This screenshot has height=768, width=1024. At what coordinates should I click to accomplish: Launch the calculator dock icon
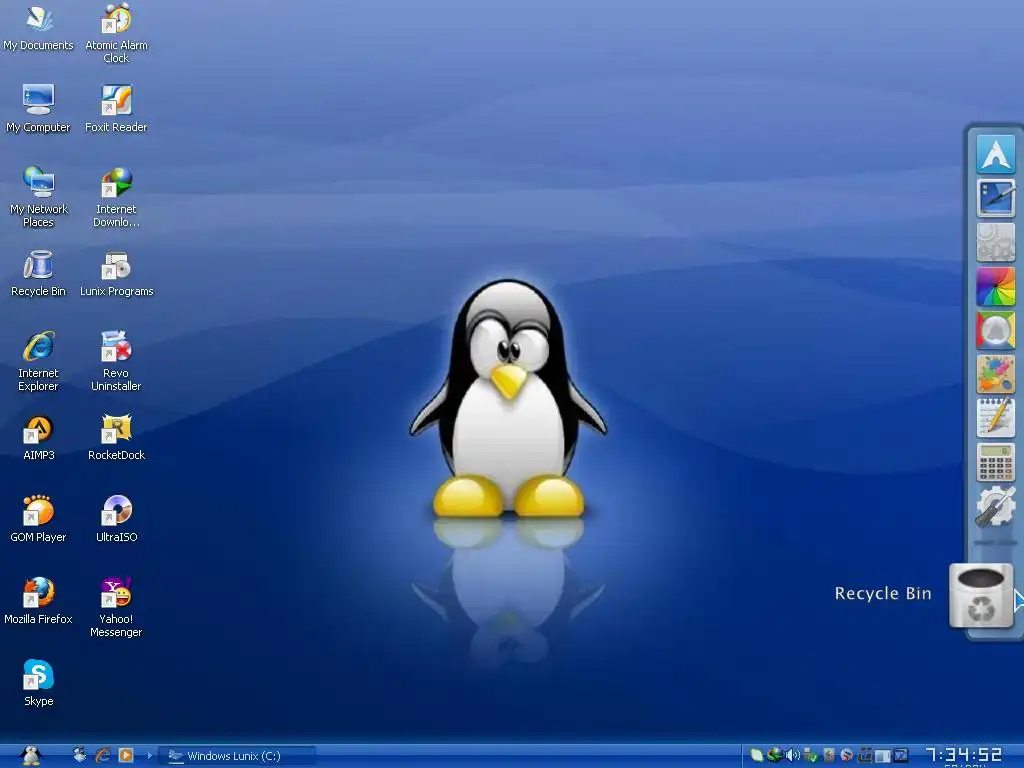(995, 462)
